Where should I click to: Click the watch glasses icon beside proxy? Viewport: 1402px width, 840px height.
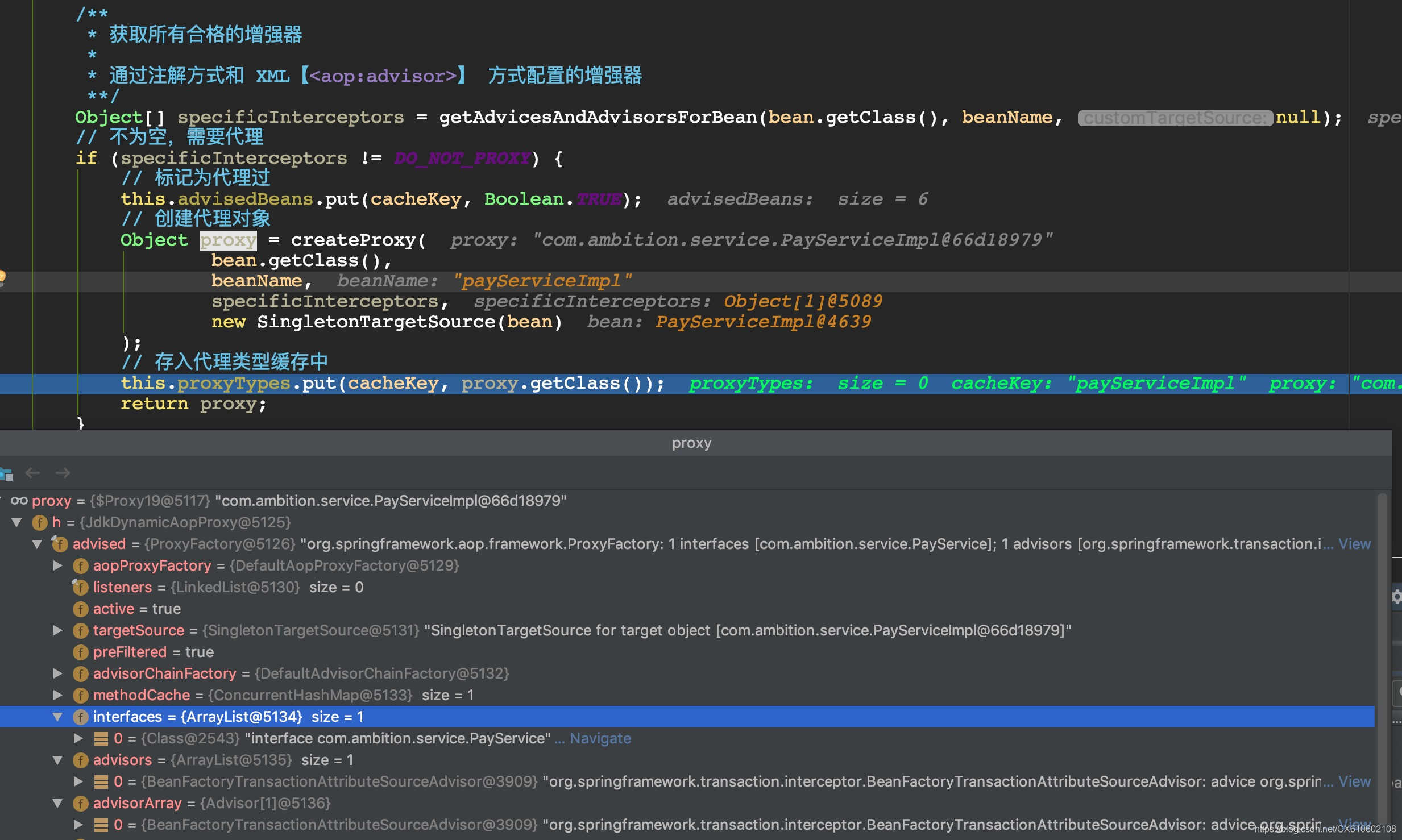(x=19, y=501)
